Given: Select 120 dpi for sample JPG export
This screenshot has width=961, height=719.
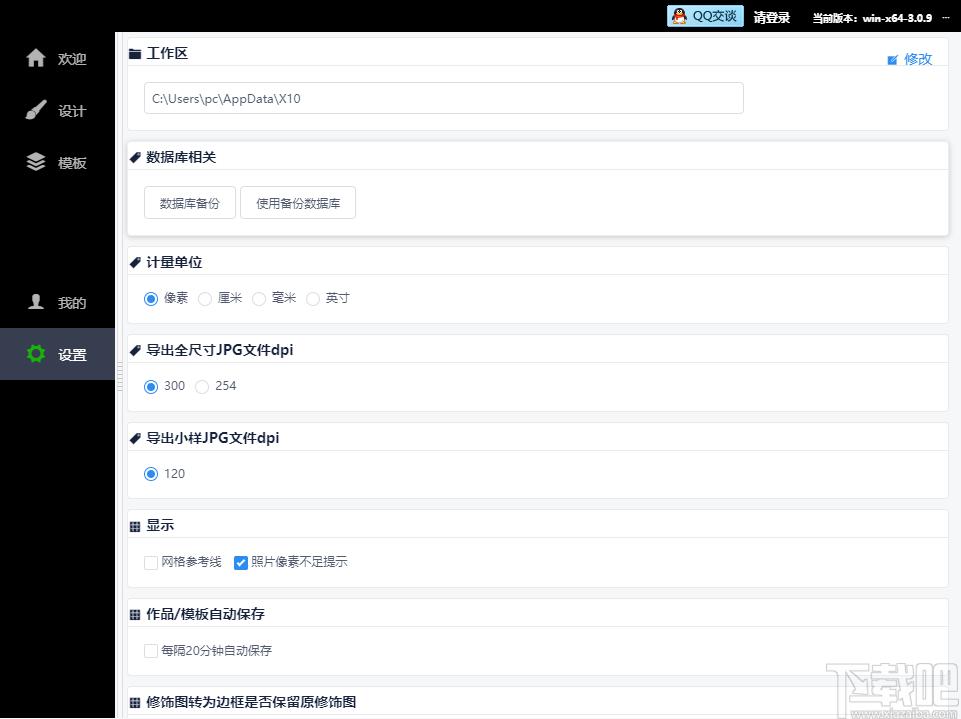Looking at the screenshot, I should click(151, 474).
